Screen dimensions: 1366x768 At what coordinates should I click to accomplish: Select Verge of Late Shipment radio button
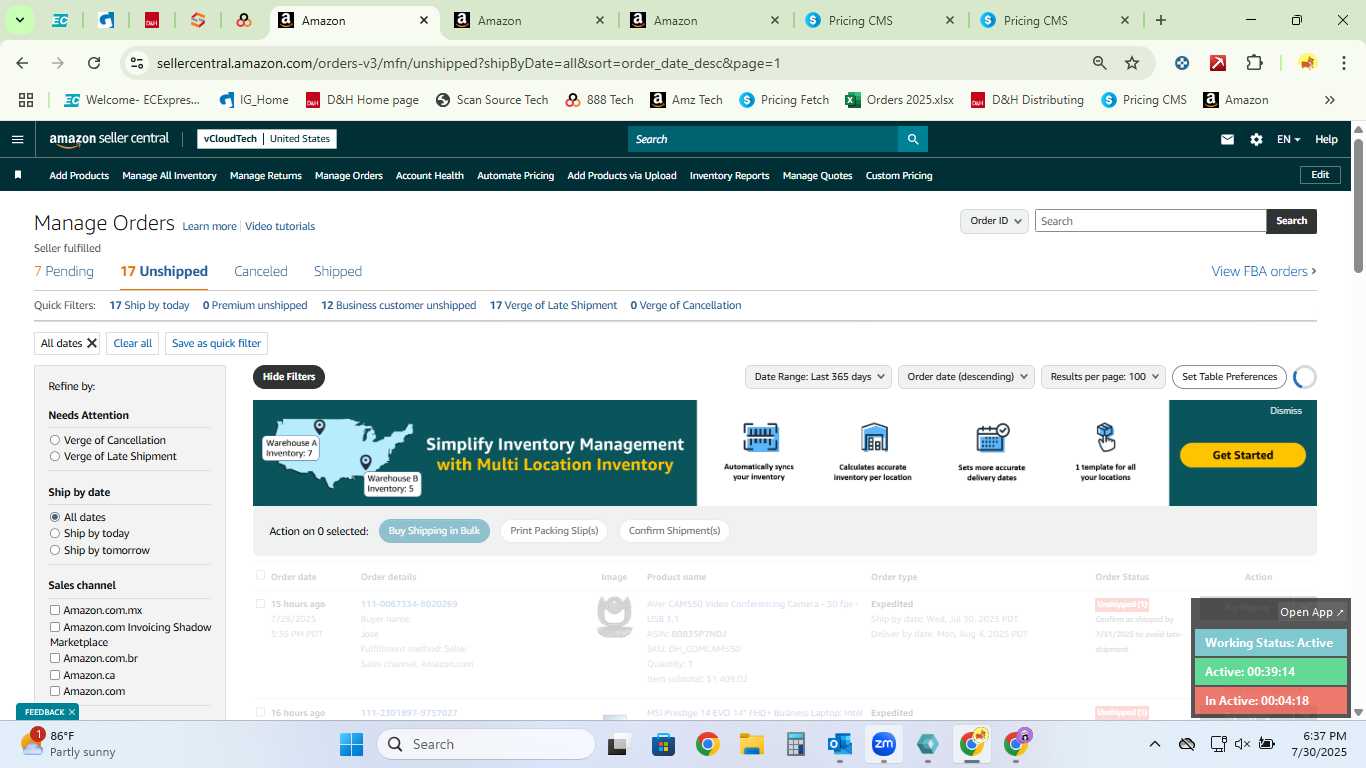(x=55, y=456)
